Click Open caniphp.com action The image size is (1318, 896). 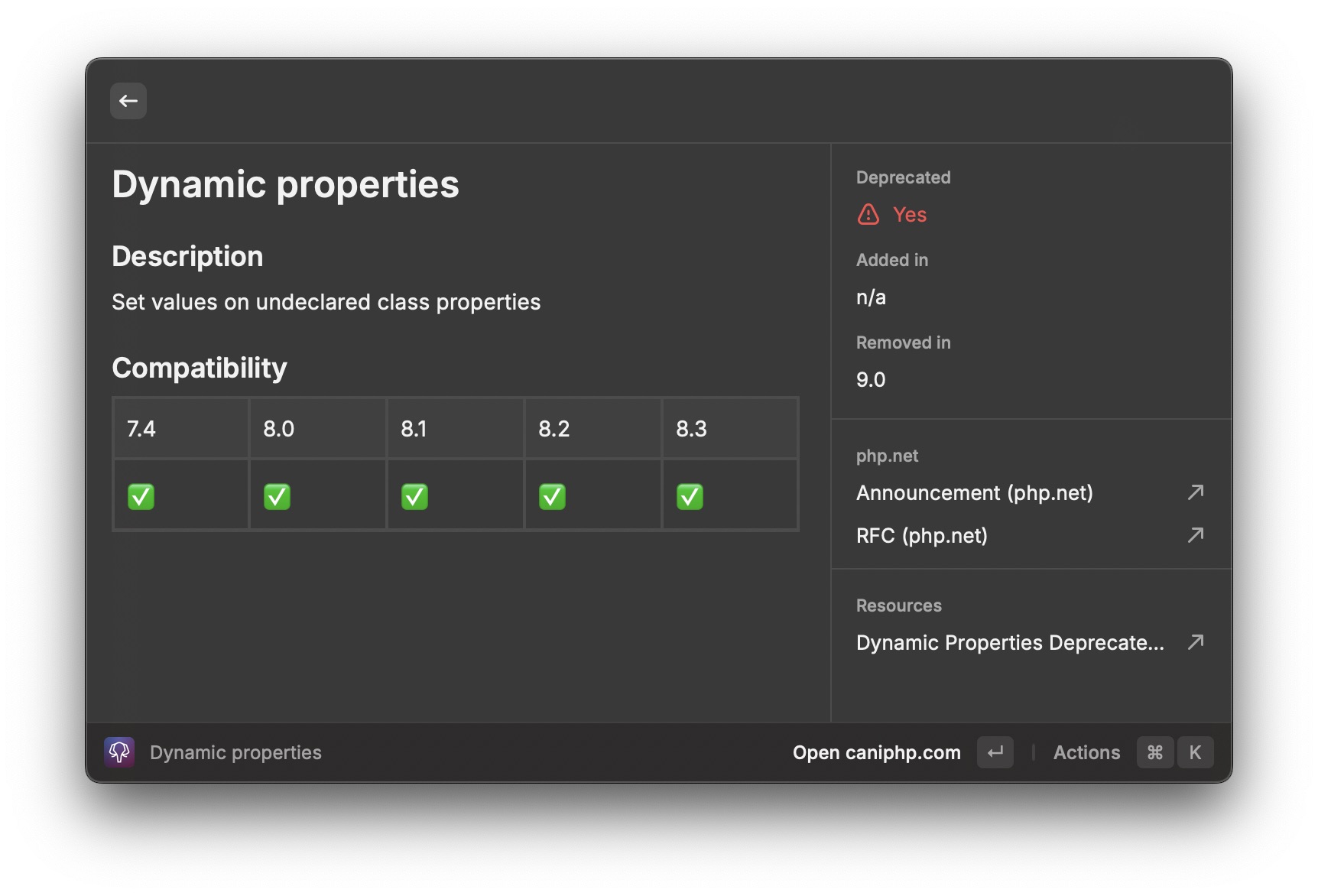pos(876,752)
